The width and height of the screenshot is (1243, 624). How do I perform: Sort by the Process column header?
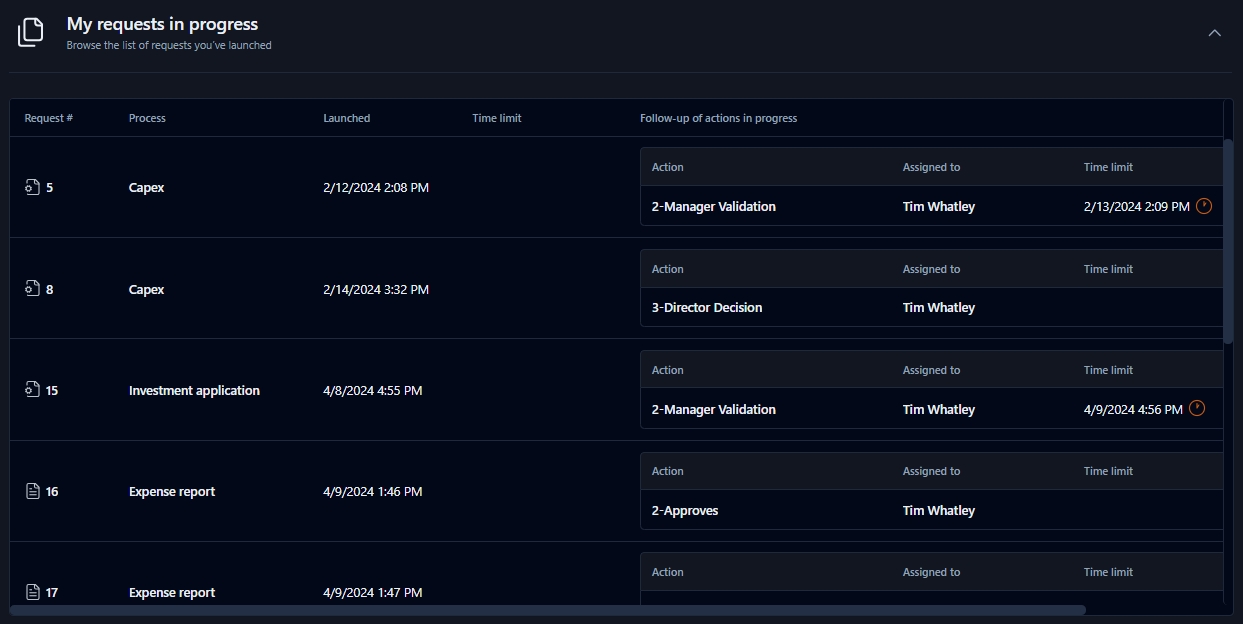147,118
